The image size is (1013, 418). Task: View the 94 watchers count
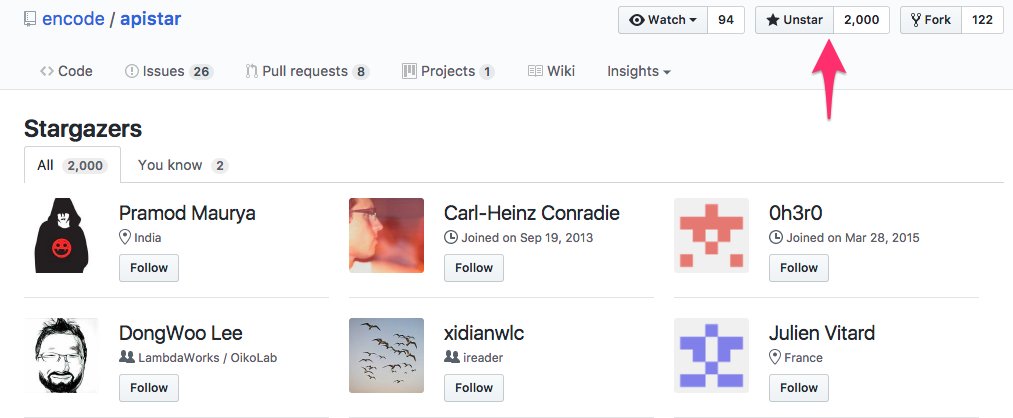pyautogui.click(x=726, y=20)
